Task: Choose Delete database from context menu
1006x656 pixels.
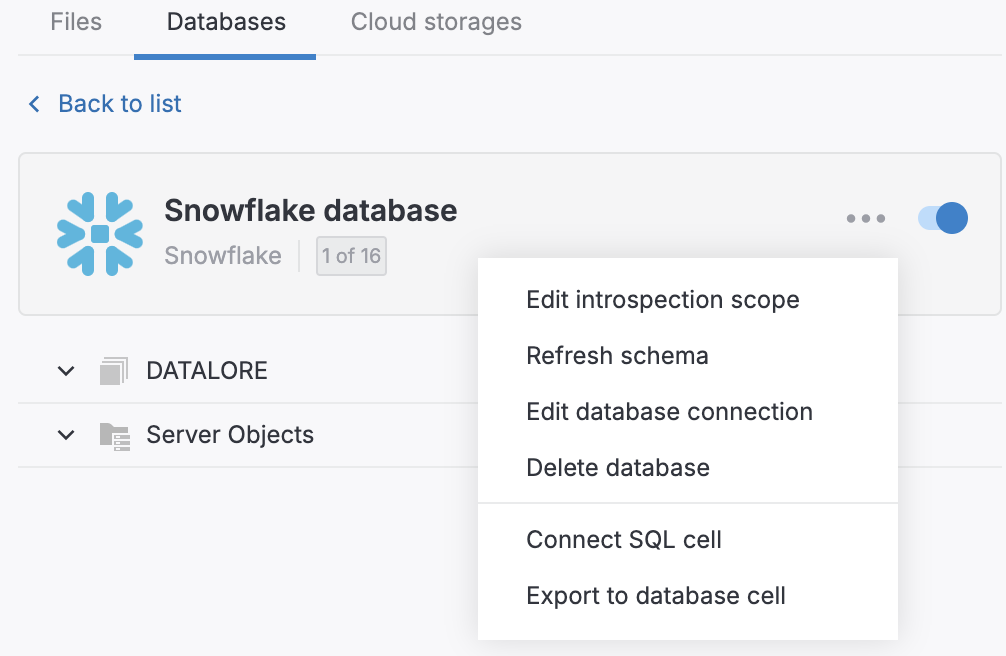Action: click(618, 468)
